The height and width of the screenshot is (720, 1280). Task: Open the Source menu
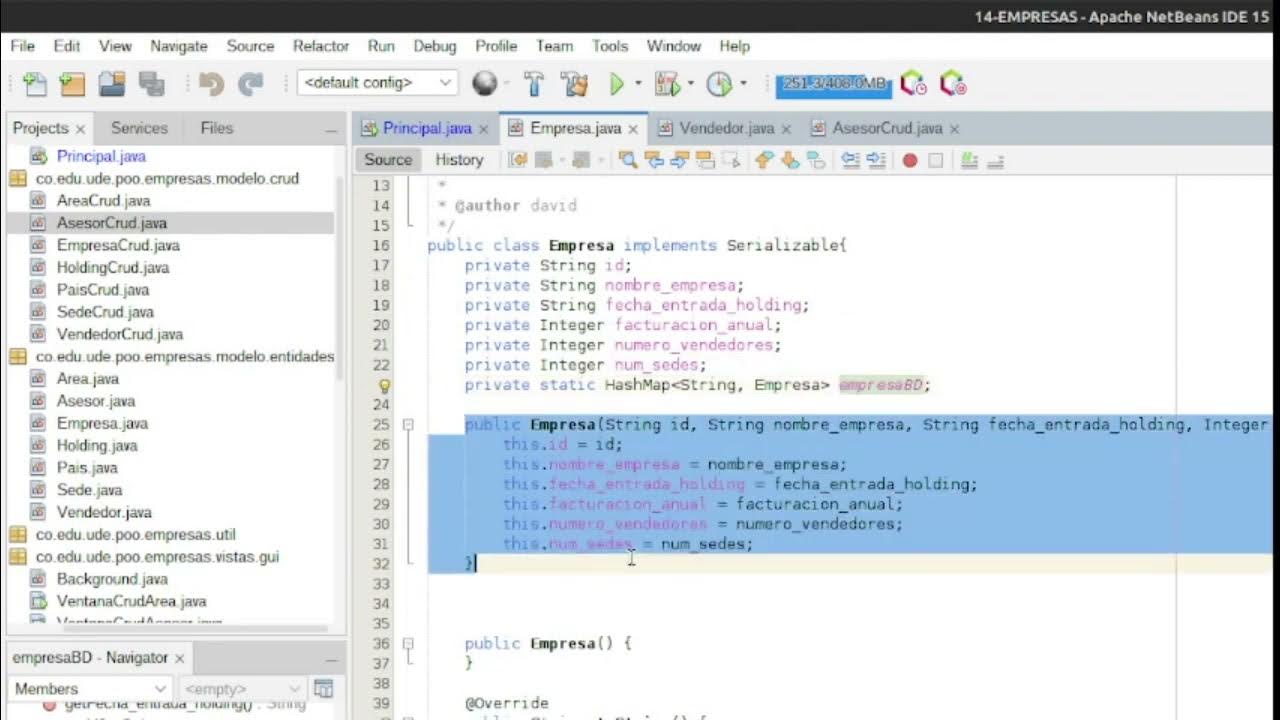pyautogui.click(x=250, y=46)
